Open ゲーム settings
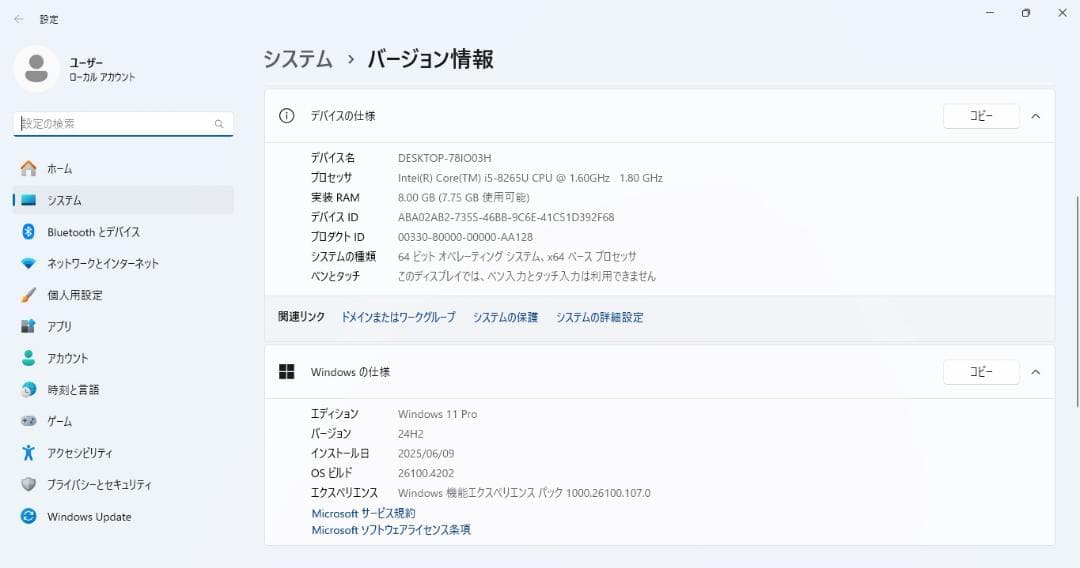This screenshot has width=1080, height=568. (123, 421)
